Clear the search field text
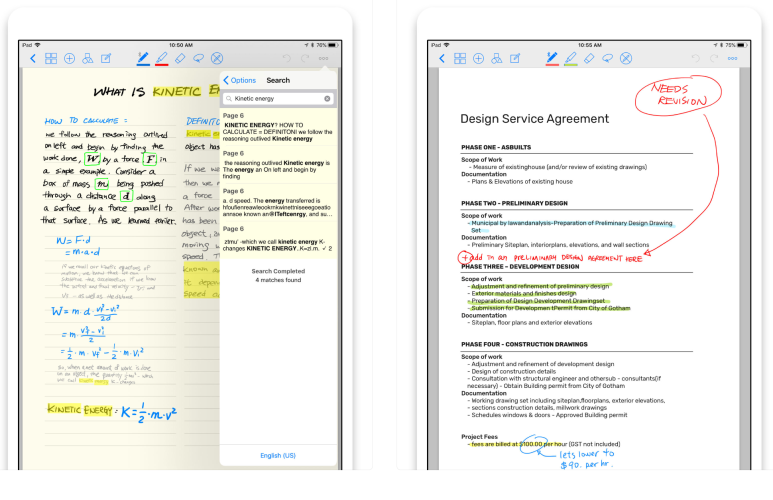Screen dimensions: 773x500 (x=327, y=99)
